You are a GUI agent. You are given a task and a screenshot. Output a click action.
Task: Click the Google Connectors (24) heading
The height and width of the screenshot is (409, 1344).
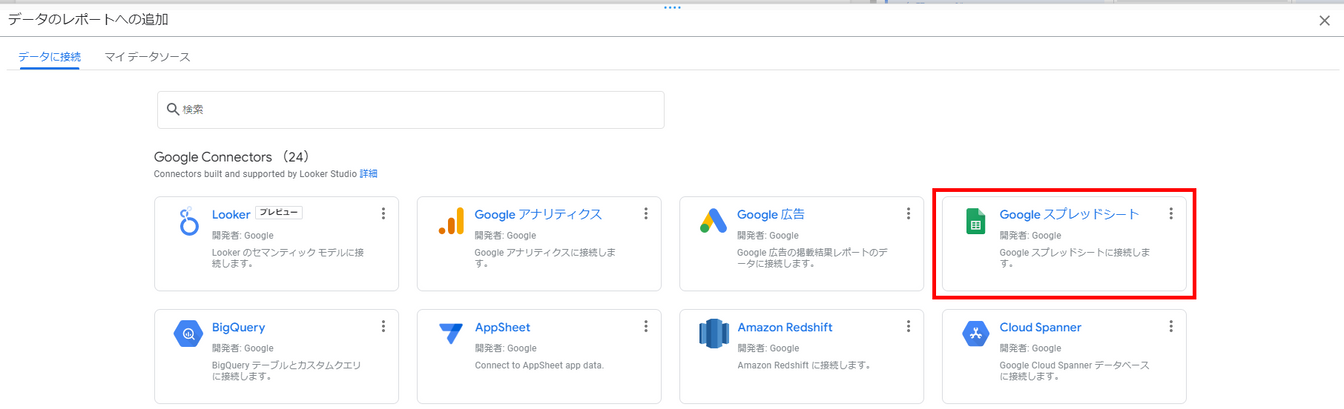point(232,157)
